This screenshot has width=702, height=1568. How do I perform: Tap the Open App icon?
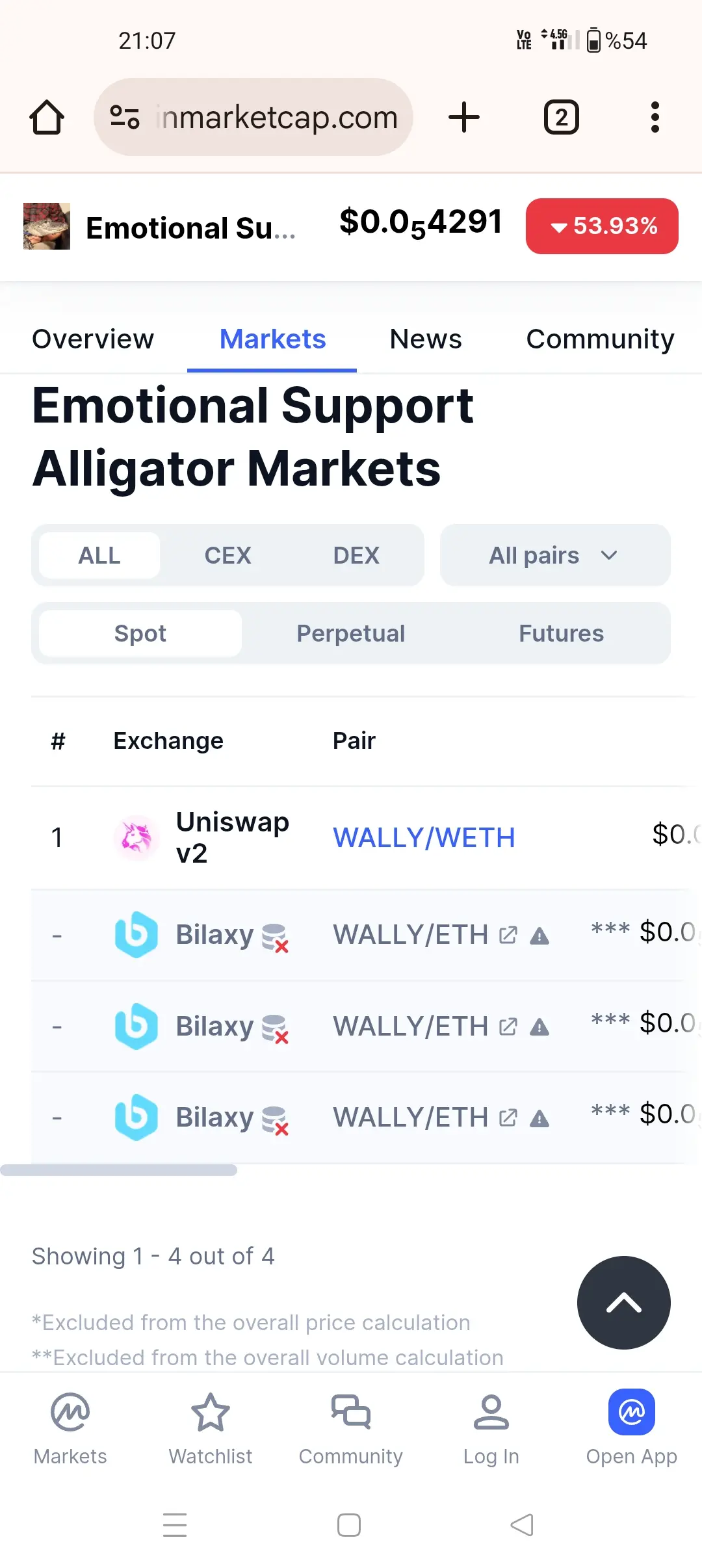(631, 1412)
